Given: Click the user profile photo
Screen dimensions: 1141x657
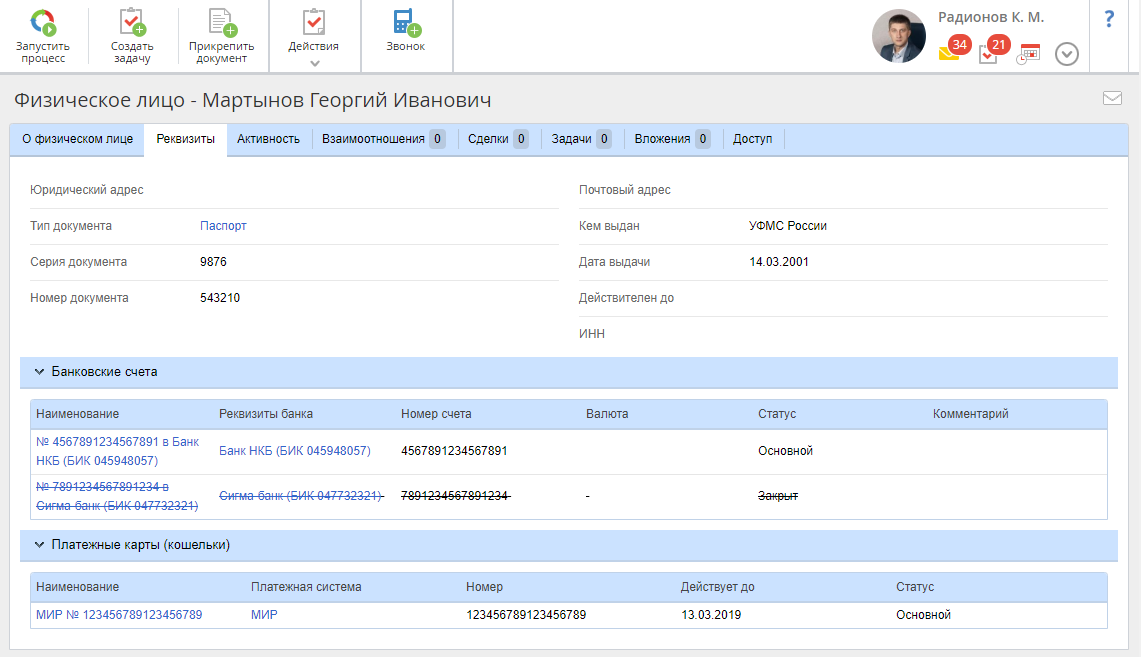Looking at the screenshot, I should [899, 37].
